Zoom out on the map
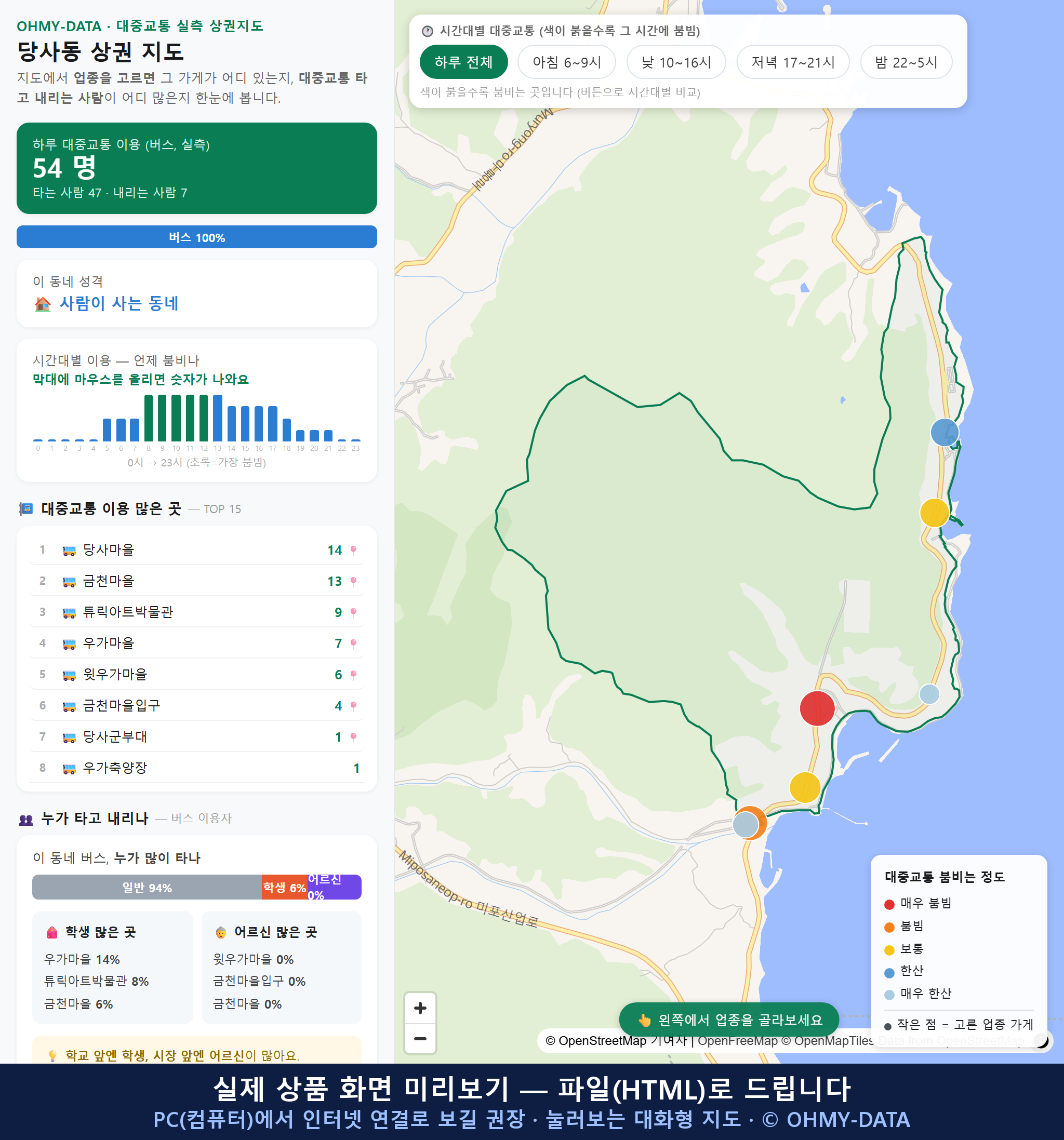 [420, 1039]
